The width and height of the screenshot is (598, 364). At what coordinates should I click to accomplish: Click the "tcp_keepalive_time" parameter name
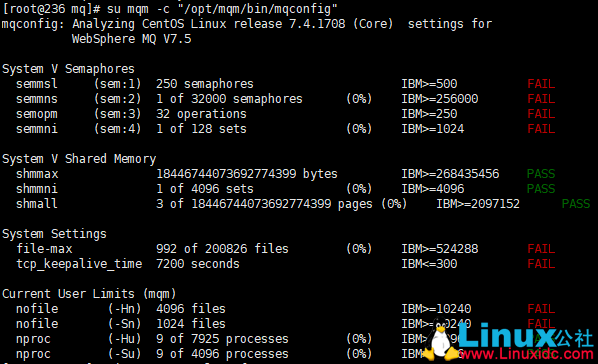pos(79,264)
